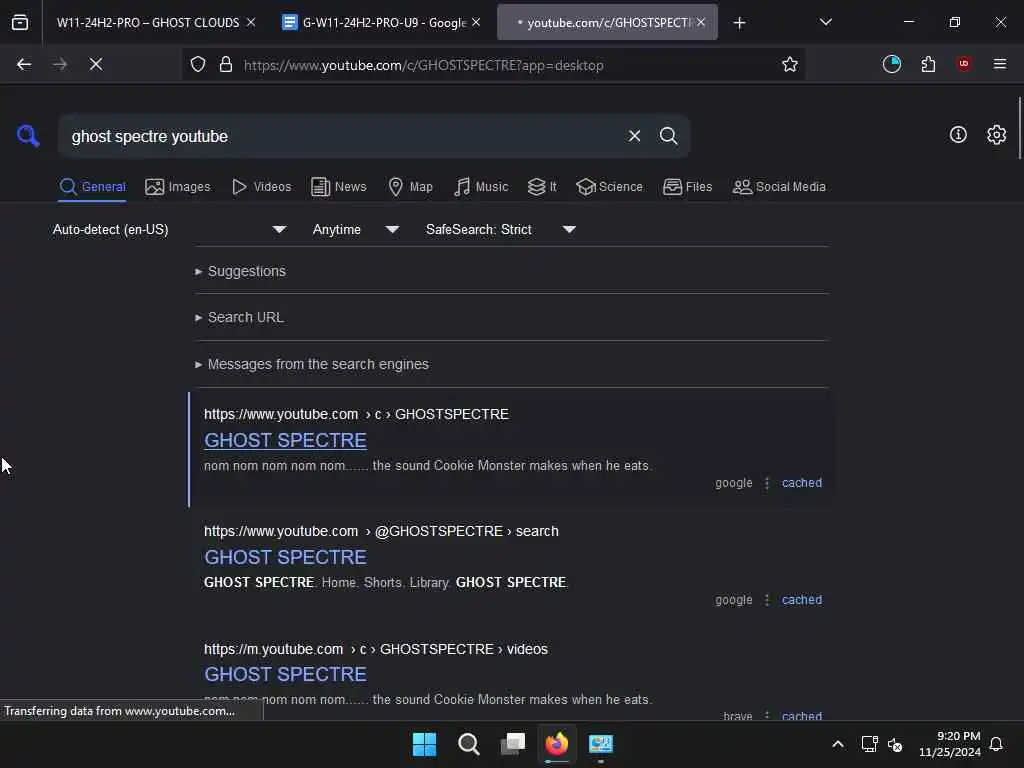
Task: List all tabs dropdown arrow
Action: click(x=825, y=22)
